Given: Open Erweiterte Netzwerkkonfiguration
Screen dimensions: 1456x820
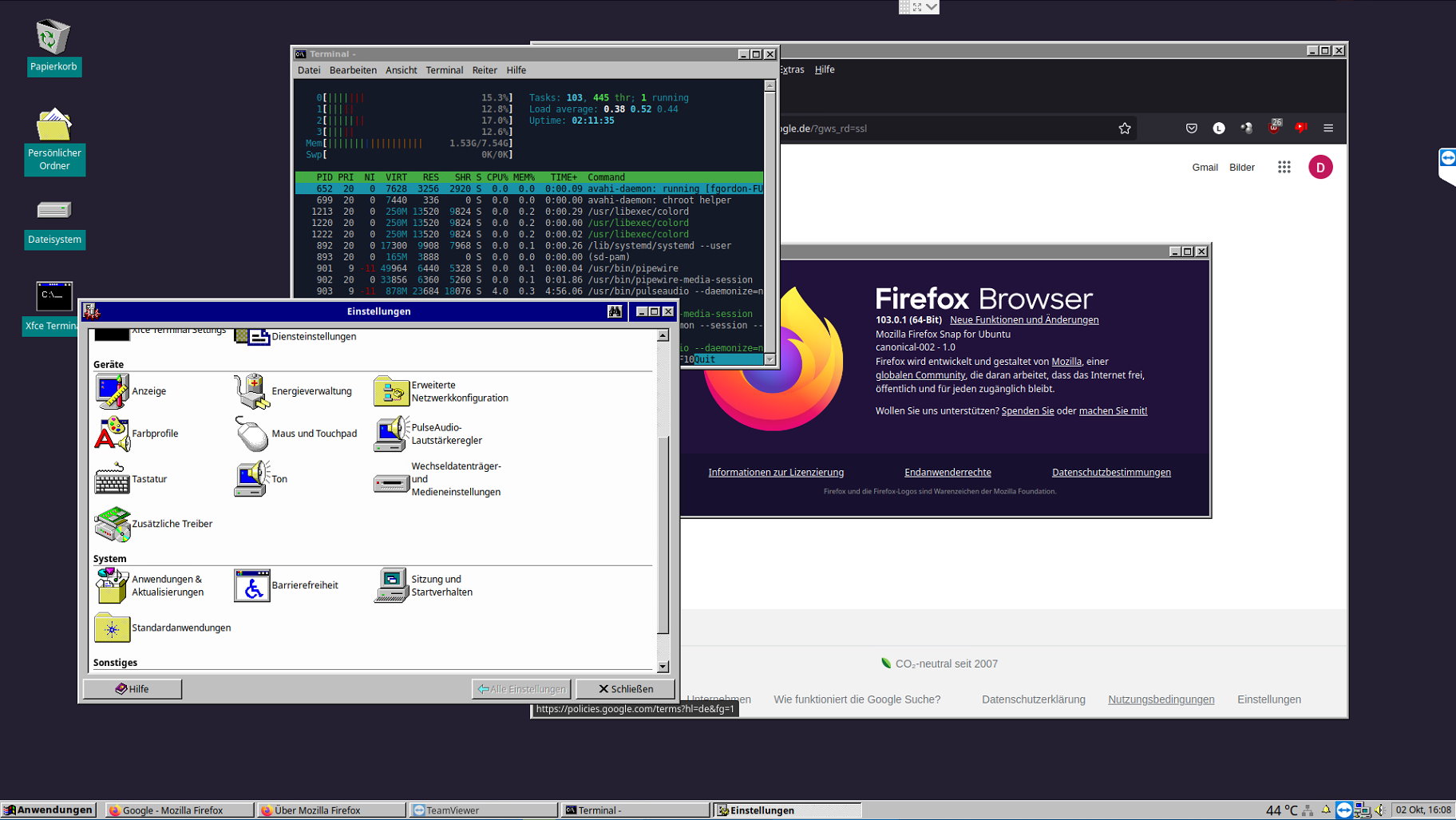Looking at the screenshot, I should (x=441, y=391).
